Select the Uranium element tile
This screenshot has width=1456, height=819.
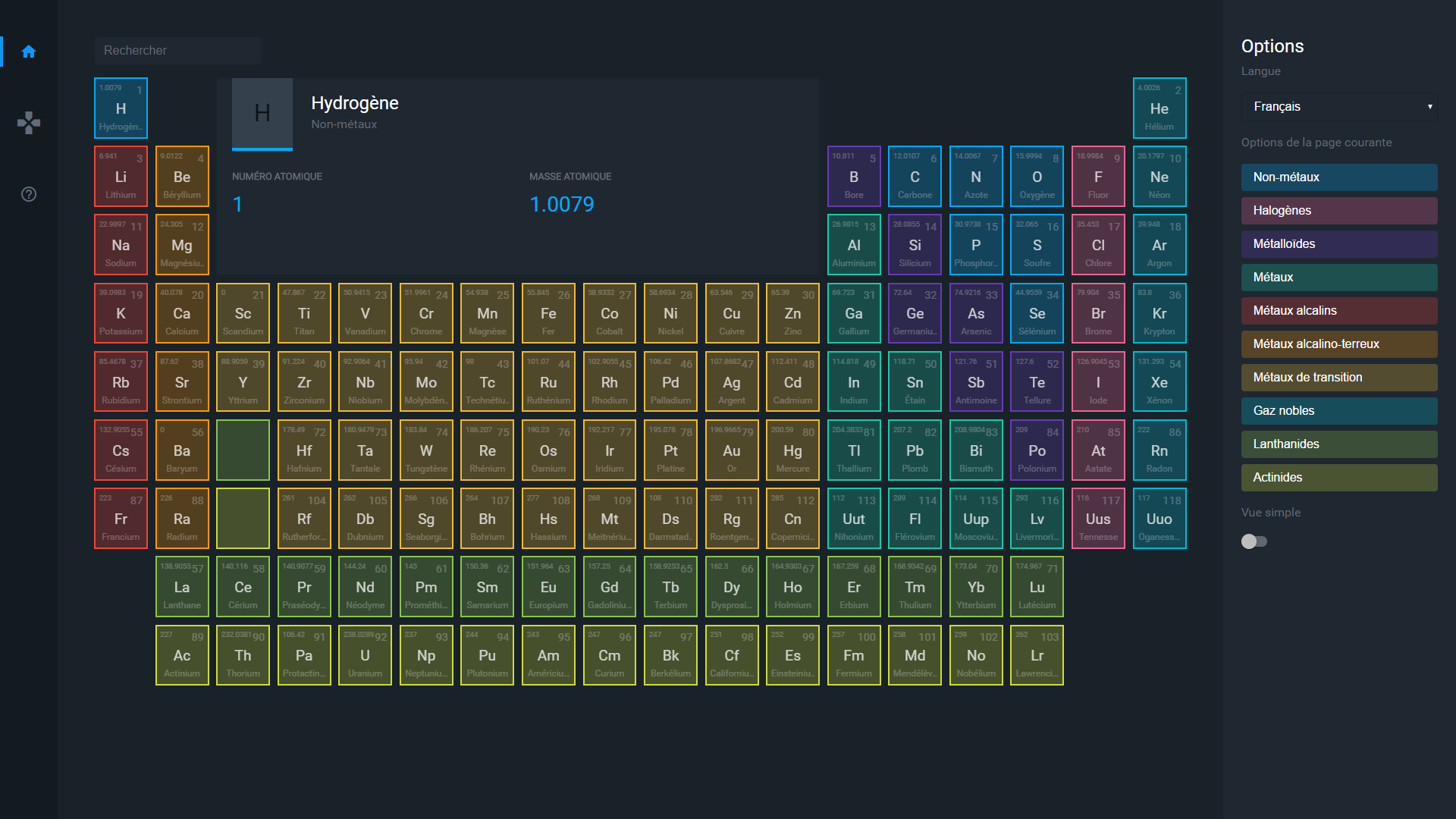(365, 655)
